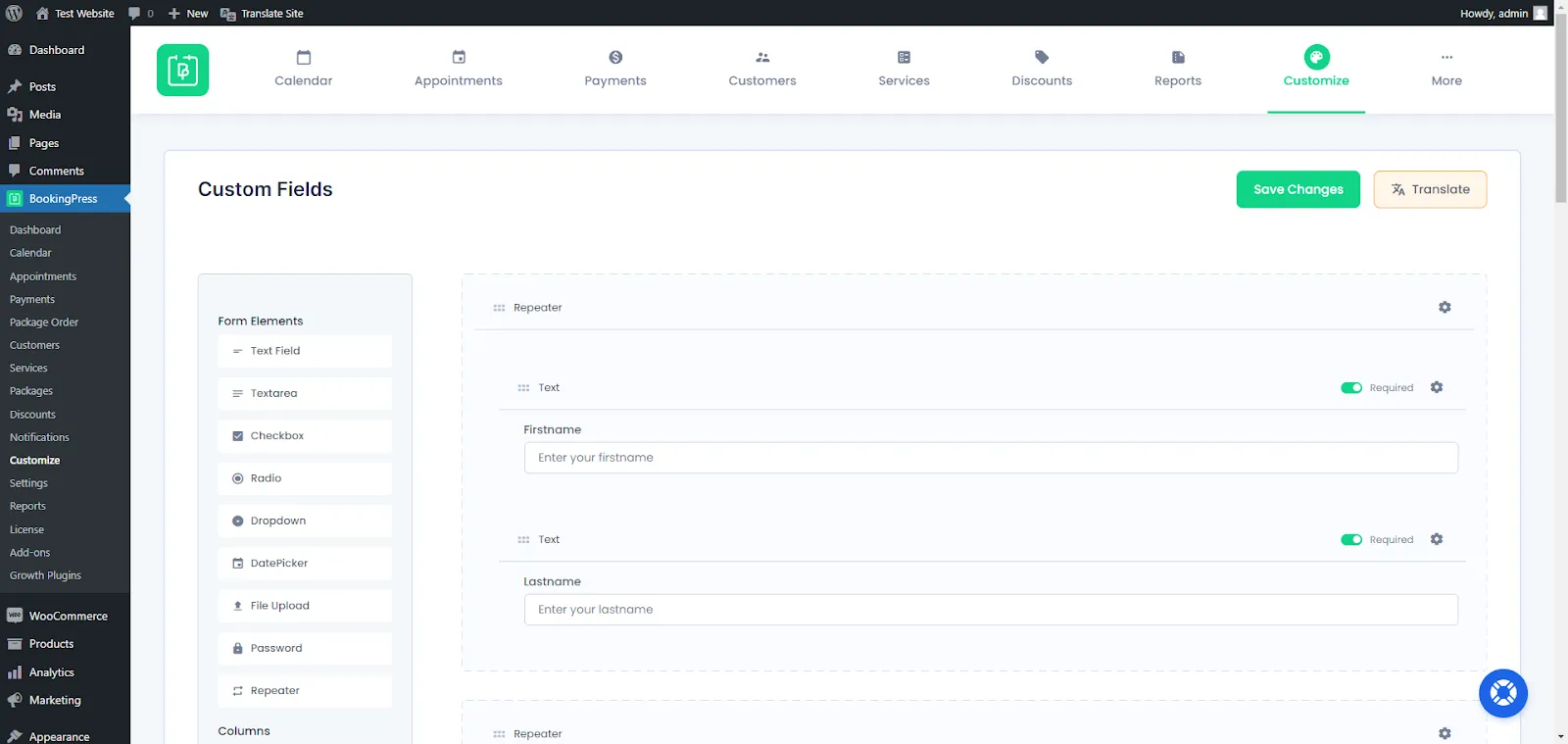Add a Password form element

[305, 648]
